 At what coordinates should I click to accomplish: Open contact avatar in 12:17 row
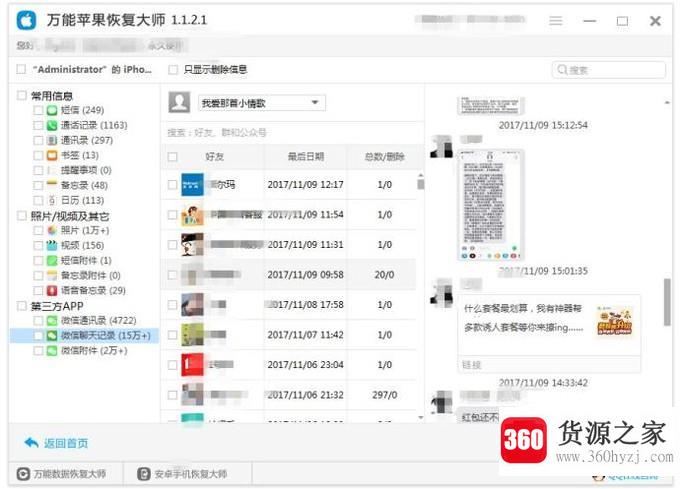click(192, 184)
